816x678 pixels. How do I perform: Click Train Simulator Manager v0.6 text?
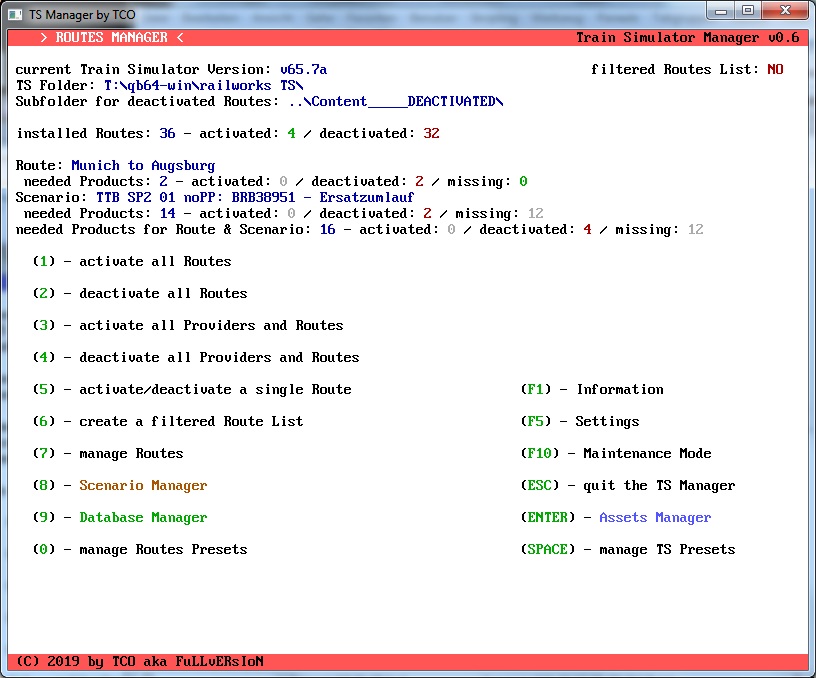tap(687, 37)
